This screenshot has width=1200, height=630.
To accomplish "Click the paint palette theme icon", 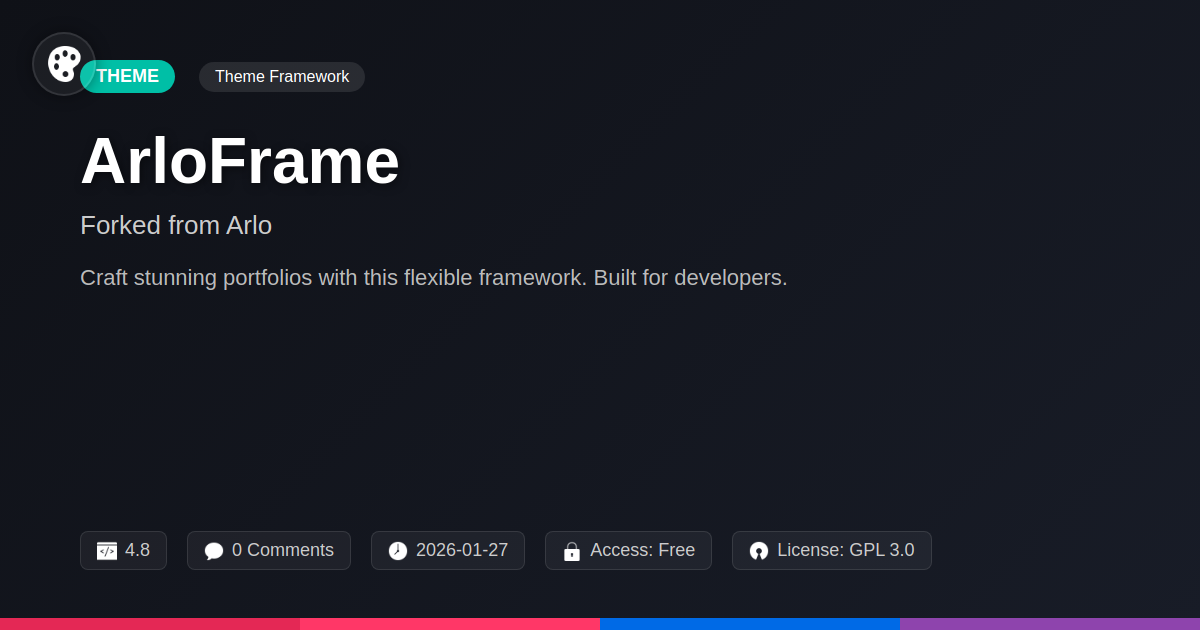I will [x=64, y=64].
